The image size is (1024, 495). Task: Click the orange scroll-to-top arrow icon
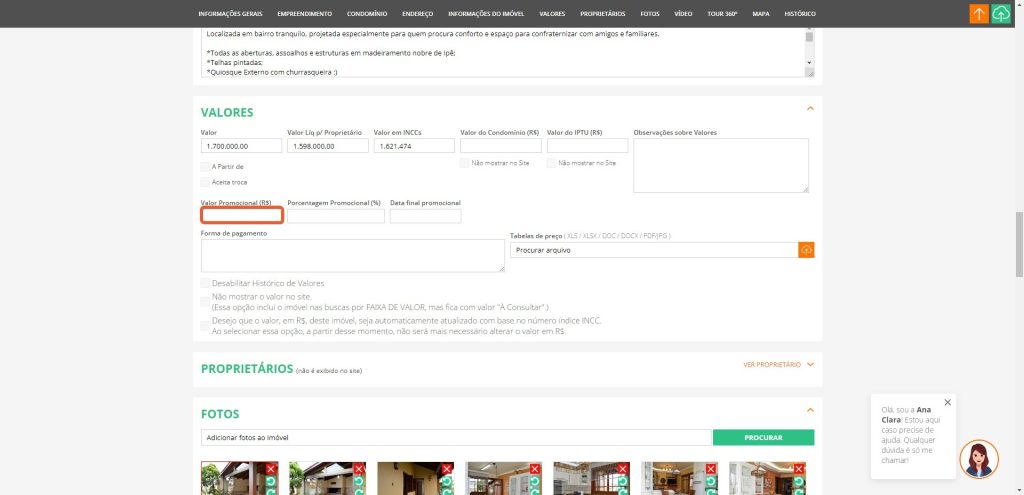pyautogui.click(x=979, y=14)
